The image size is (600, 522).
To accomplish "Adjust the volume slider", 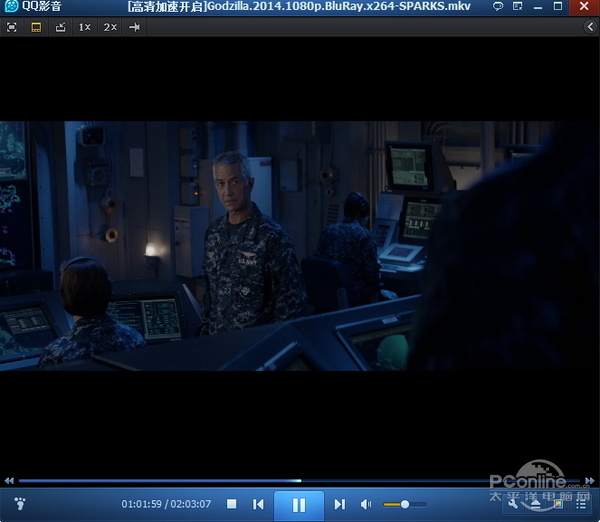I will coord(405,504).
